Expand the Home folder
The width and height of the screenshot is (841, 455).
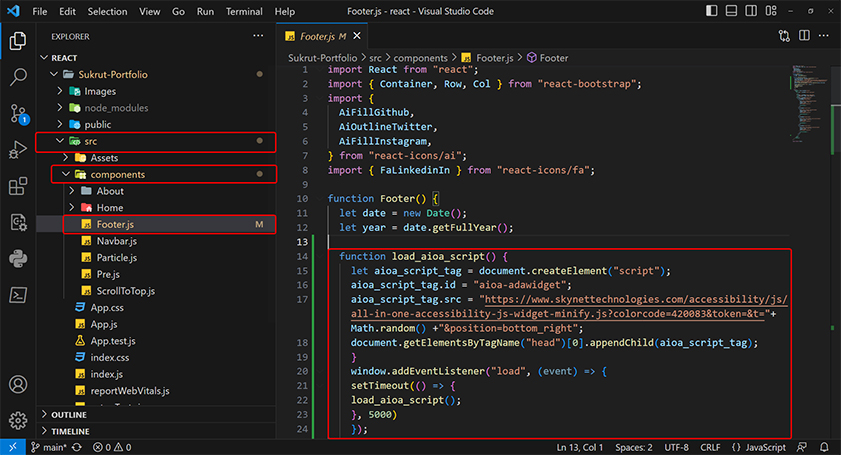click(156, 208)
